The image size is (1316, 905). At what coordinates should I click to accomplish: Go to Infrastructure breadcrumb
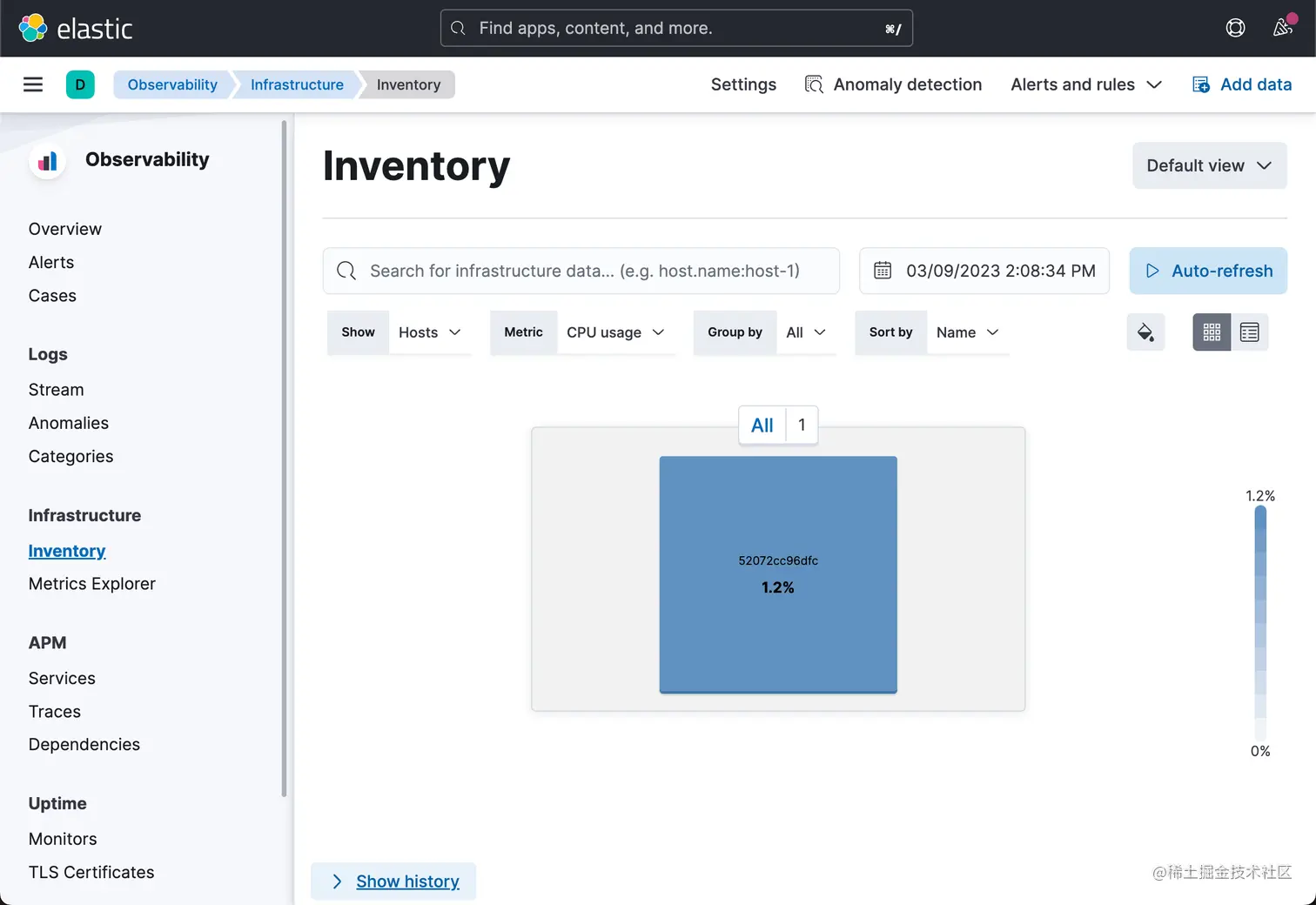pos(297,84)
